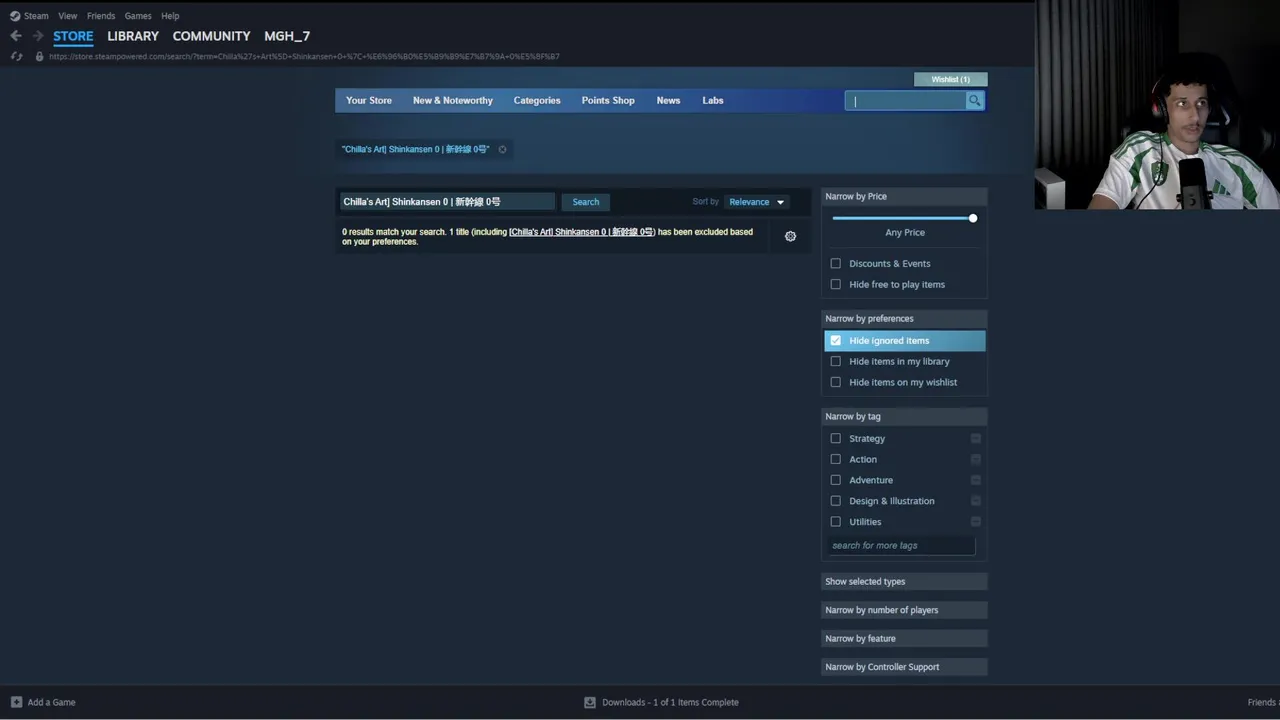This screenshot has height=720, width=1280.
Task: Open Points Shop link
Action: (x=608, y=100)
